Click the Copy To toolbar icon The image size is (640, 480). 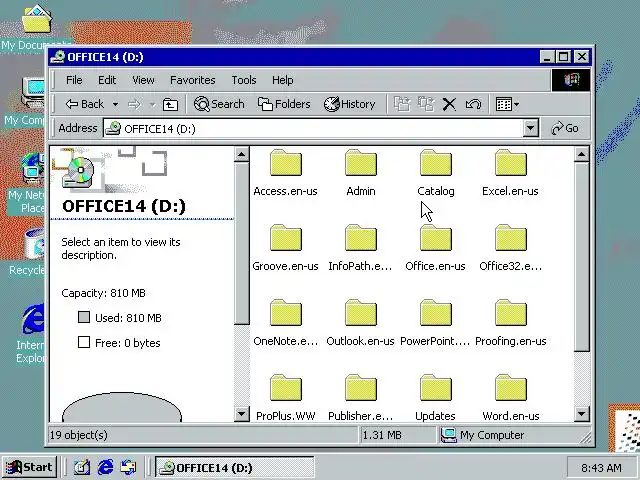(x=426, y=104)
